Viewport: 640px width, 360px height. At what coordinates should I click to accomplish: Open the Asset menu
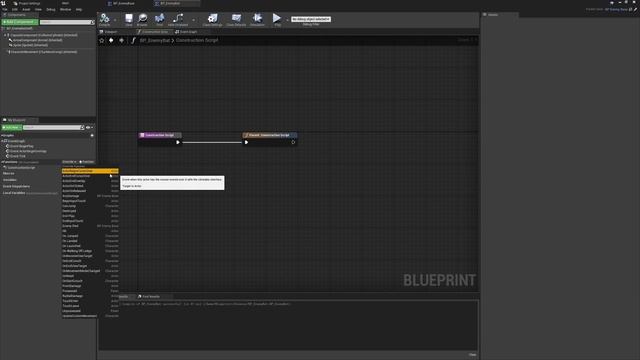coord(26,9)
